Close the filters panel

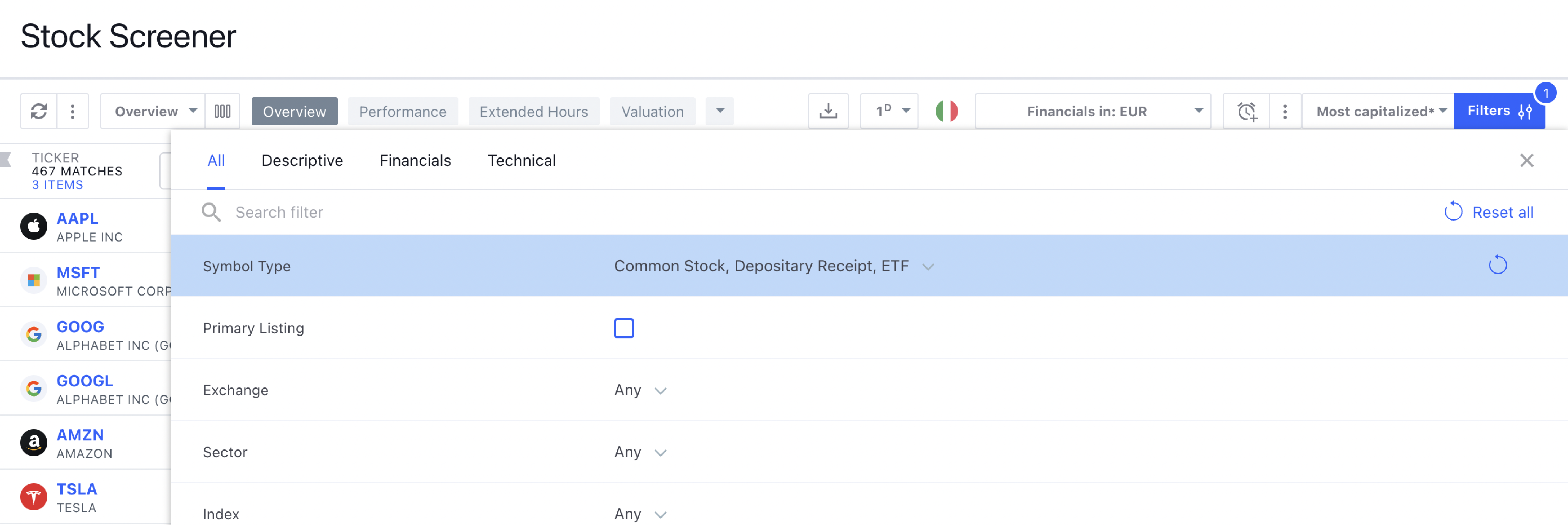1526,161
